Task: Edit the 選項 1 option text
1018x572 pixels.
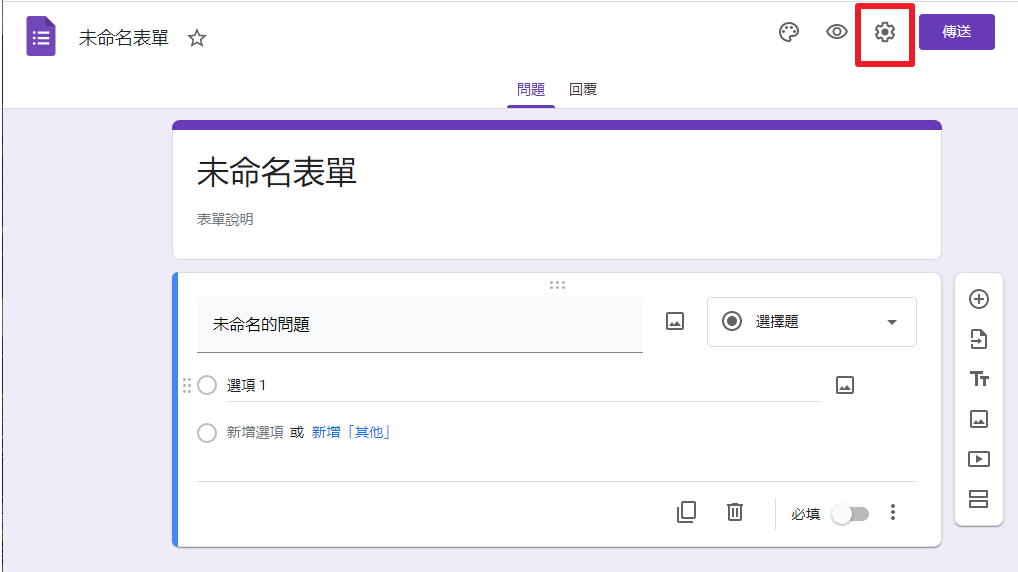Action: click(523, 386)
